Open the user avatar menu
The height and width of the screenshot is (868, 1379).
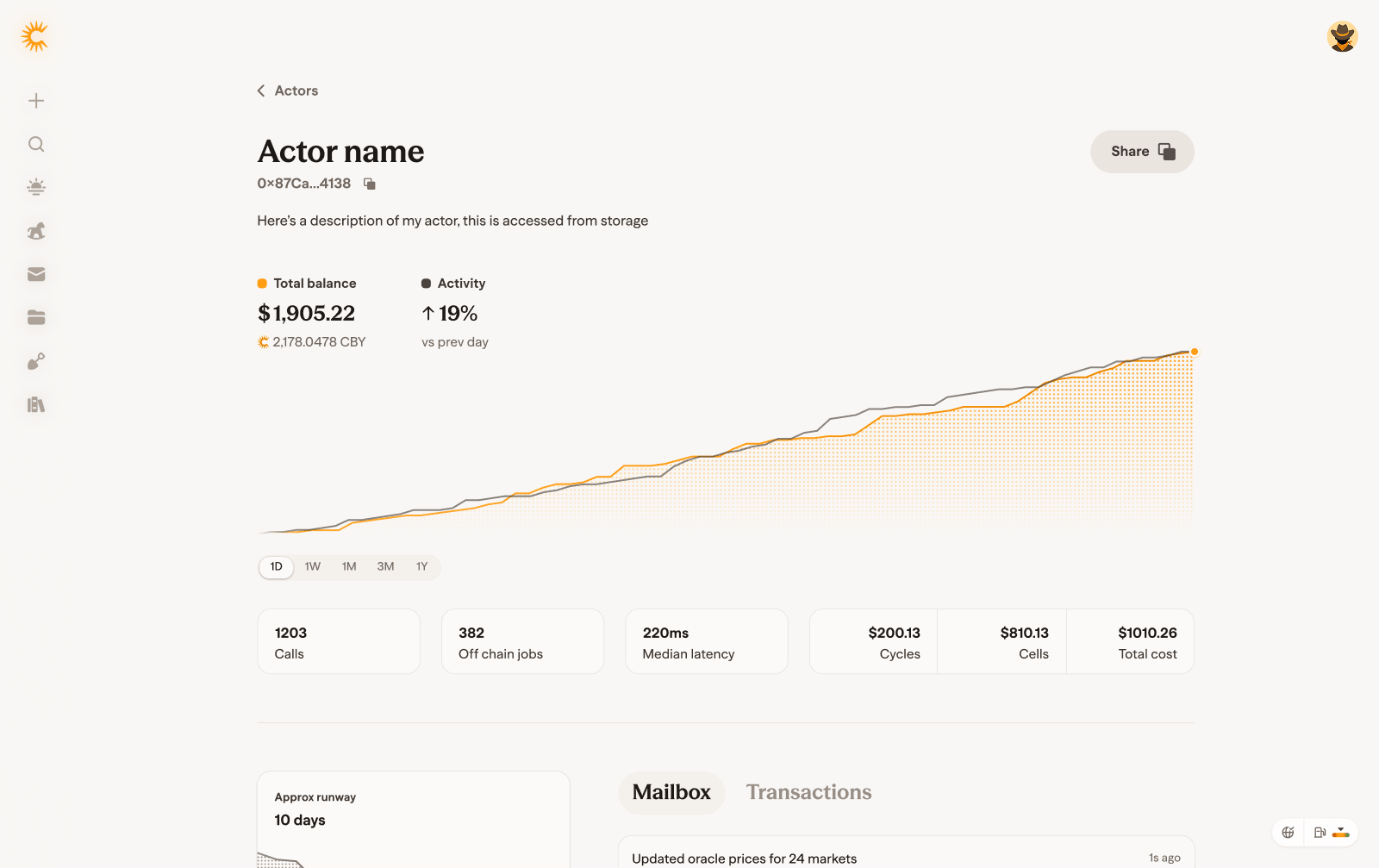[x=1342, y=36]
